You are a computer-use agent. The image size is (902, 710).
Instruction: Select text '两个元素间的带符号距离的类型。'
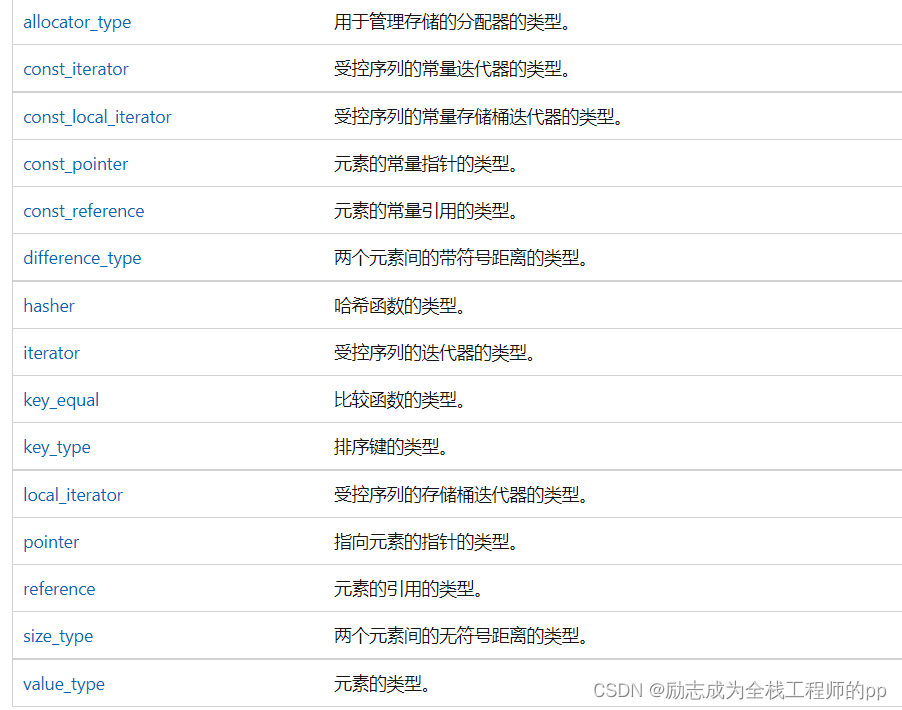pyautogui.click(x=461, y=258)
